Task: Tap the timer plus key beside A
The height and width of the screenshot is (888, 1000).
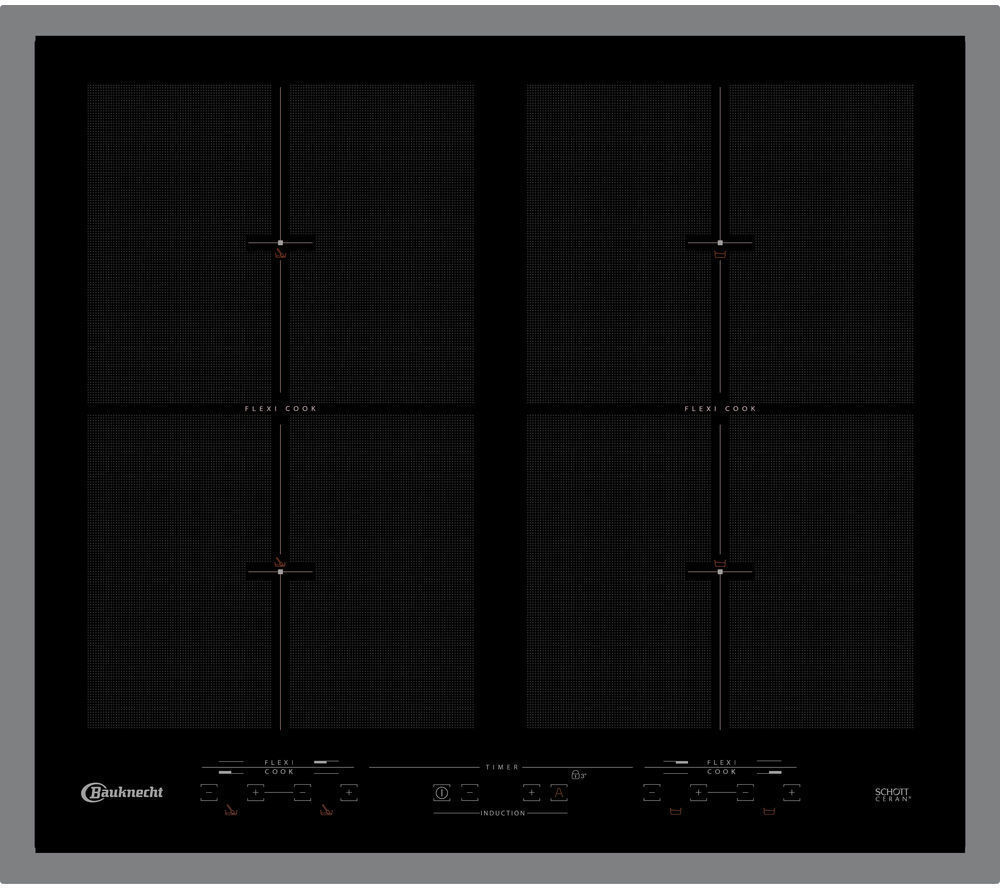Action: pyautogui.click(x=531, y=792)
